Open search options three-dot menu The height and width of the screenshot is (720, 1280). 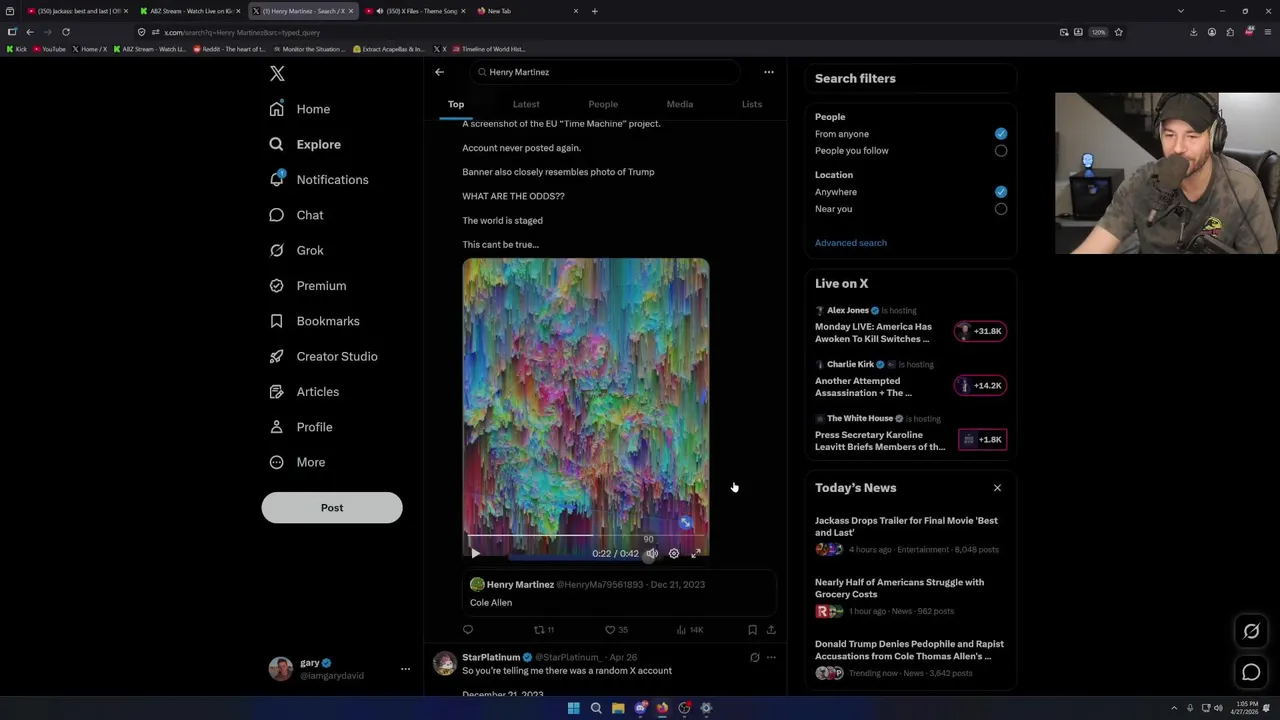769,72
